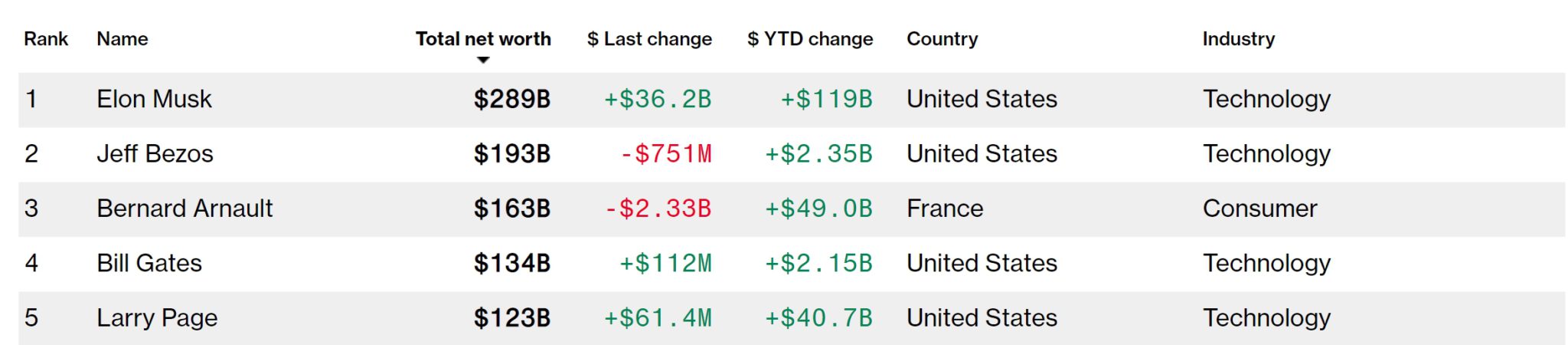1568x345 pixels.
Task: Click the Industry column header
Action: coord(1239,39)
